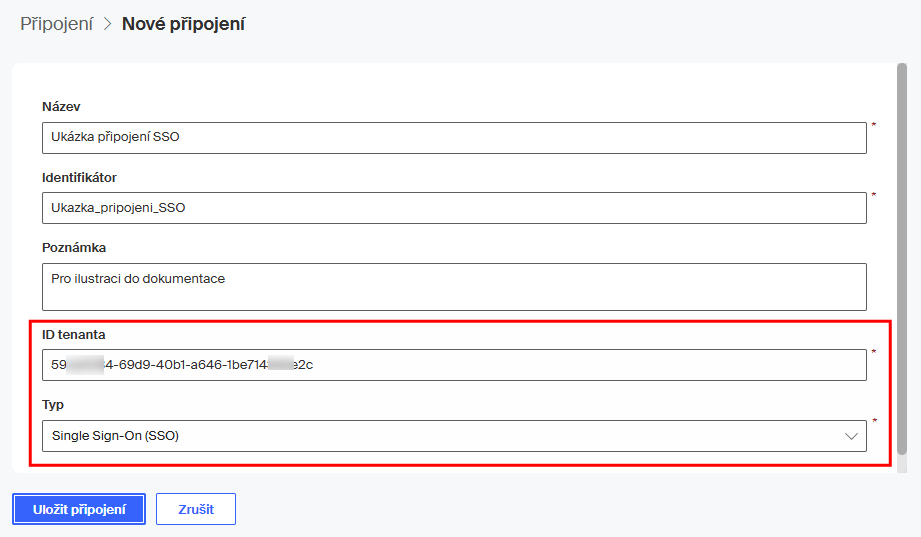Click the ID tenanta input field
921x537 pixels.
click(x=454, y=365)
